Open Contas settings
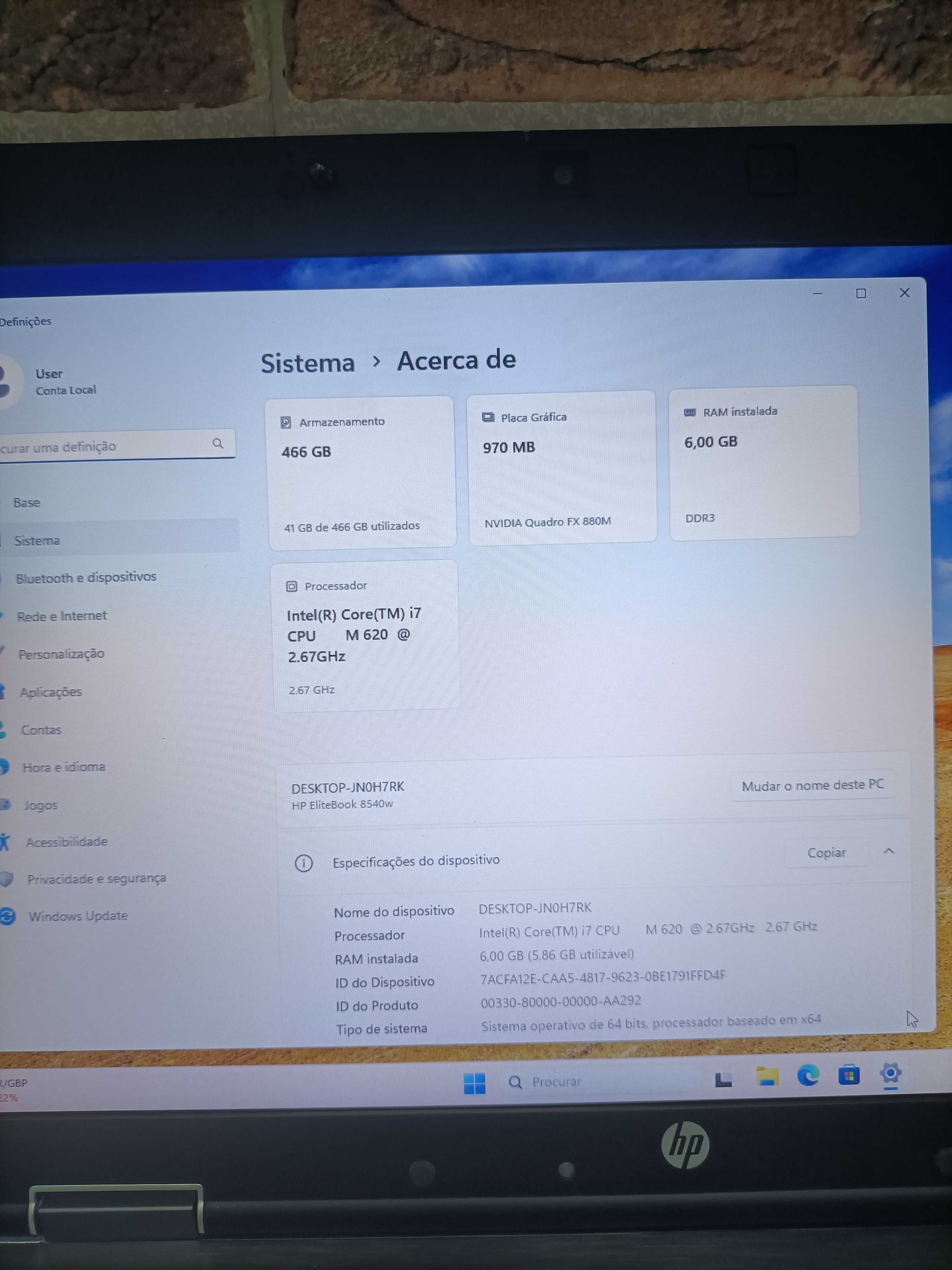The height and width of the screenshot is (1270, 952). click(x=41, y=730)
